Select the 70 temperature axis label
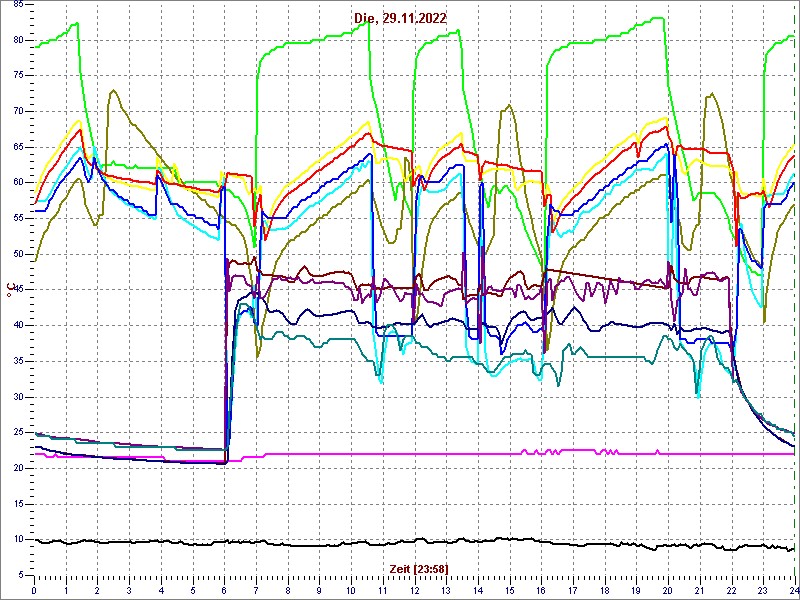Image resolution: width=800 pixels, height=600 pixels. (x=18, y=112)
